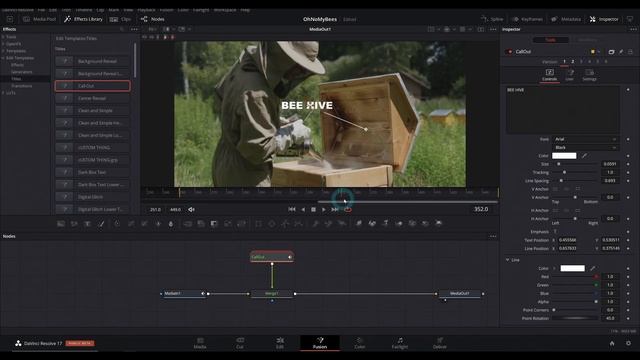Open the Metadata panel

[x=566, y=19]
